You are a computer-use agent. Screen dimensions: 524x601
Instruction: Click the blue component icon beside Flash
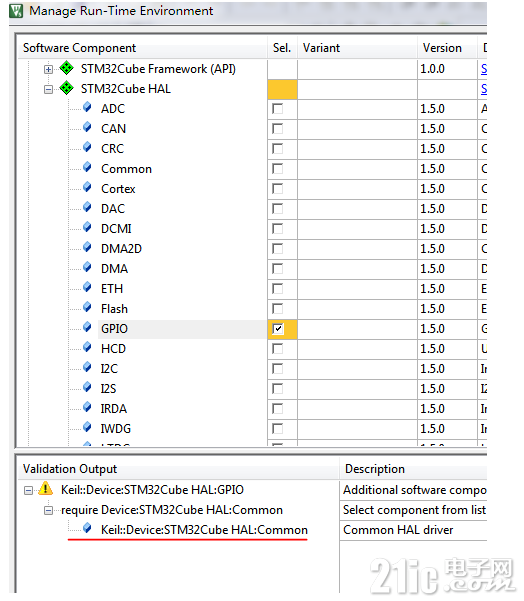pos(87,307)
